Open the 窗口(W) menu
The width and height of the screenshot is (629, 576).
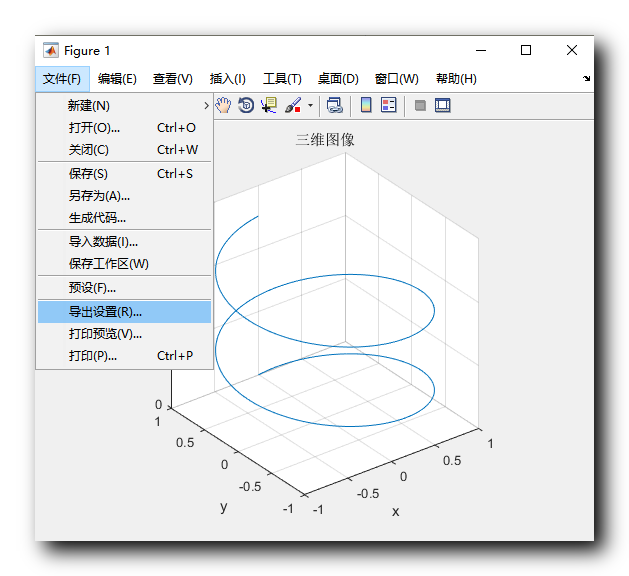(x=397, y=79)
